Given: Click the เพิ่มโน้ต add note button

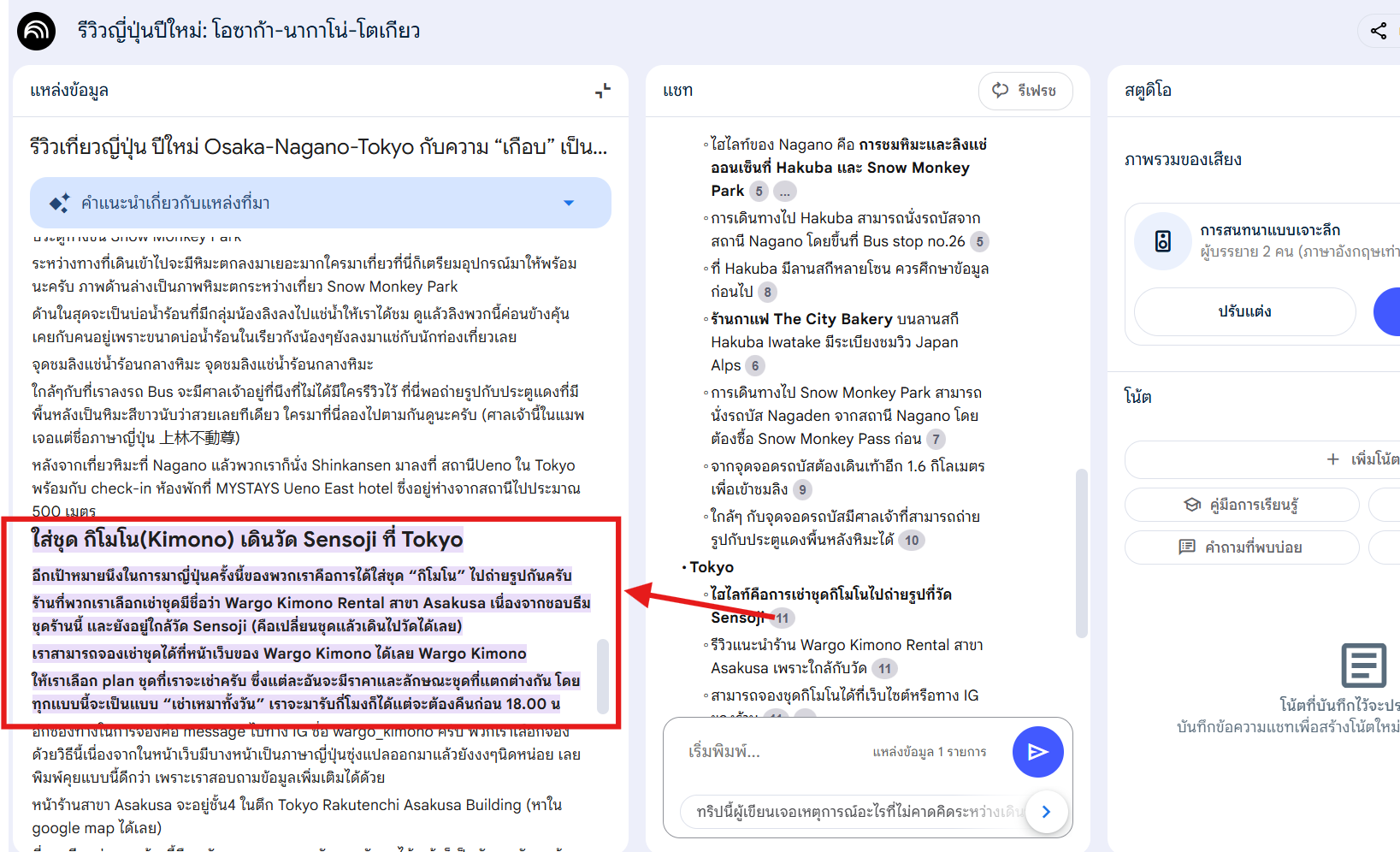Looking at the screenshot, I should coord(1360,459).
